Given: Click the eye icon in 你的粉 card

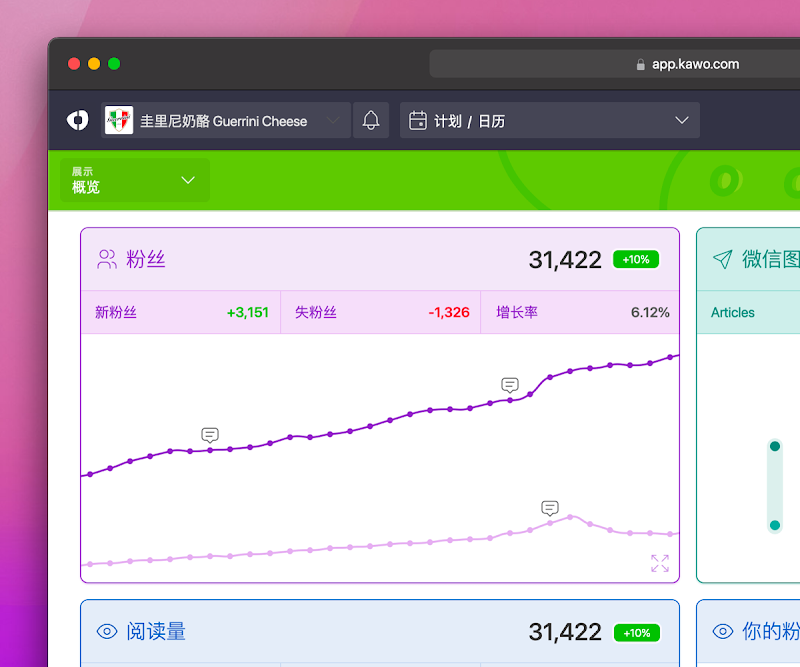Looking at the screenshot, I should coord(722,631).
